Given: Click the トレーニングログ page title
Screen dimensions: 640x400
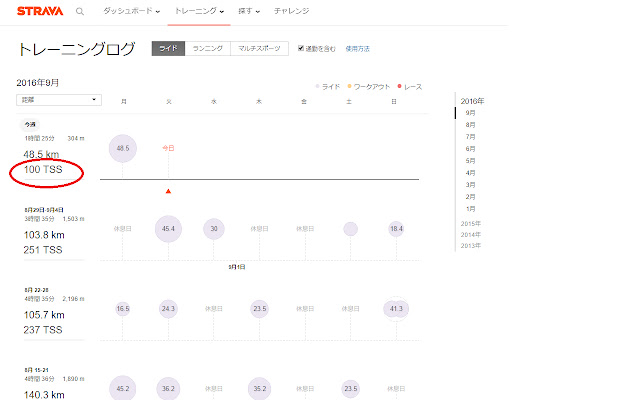Looking at the screenshot, I should click(x=76, y=49).
